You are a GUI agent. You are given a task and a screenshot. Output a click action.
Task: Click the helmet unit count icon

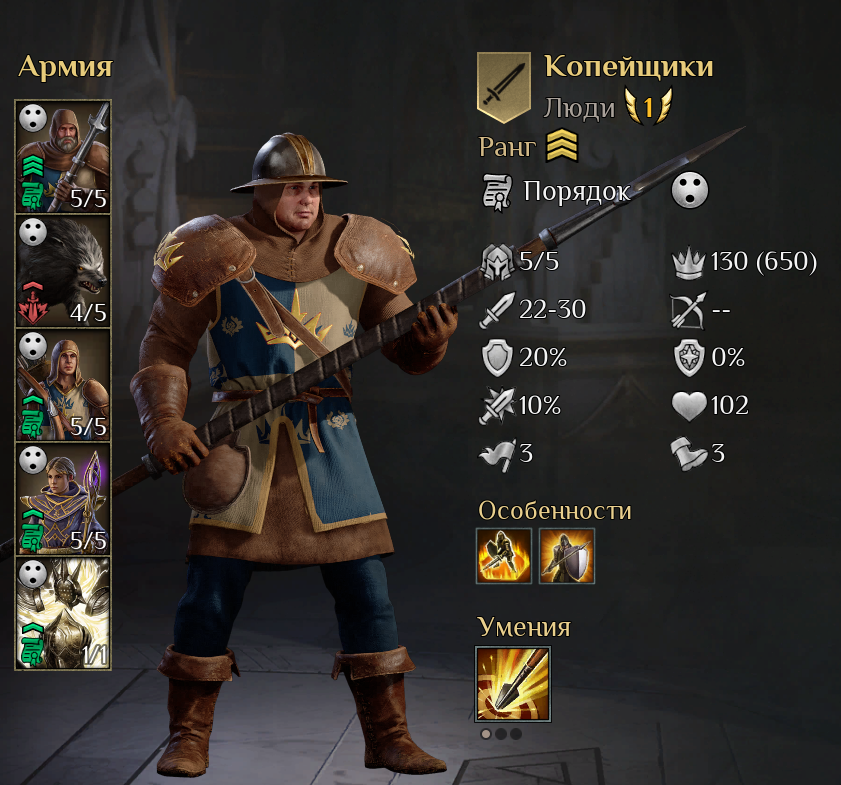pos(497,262)
